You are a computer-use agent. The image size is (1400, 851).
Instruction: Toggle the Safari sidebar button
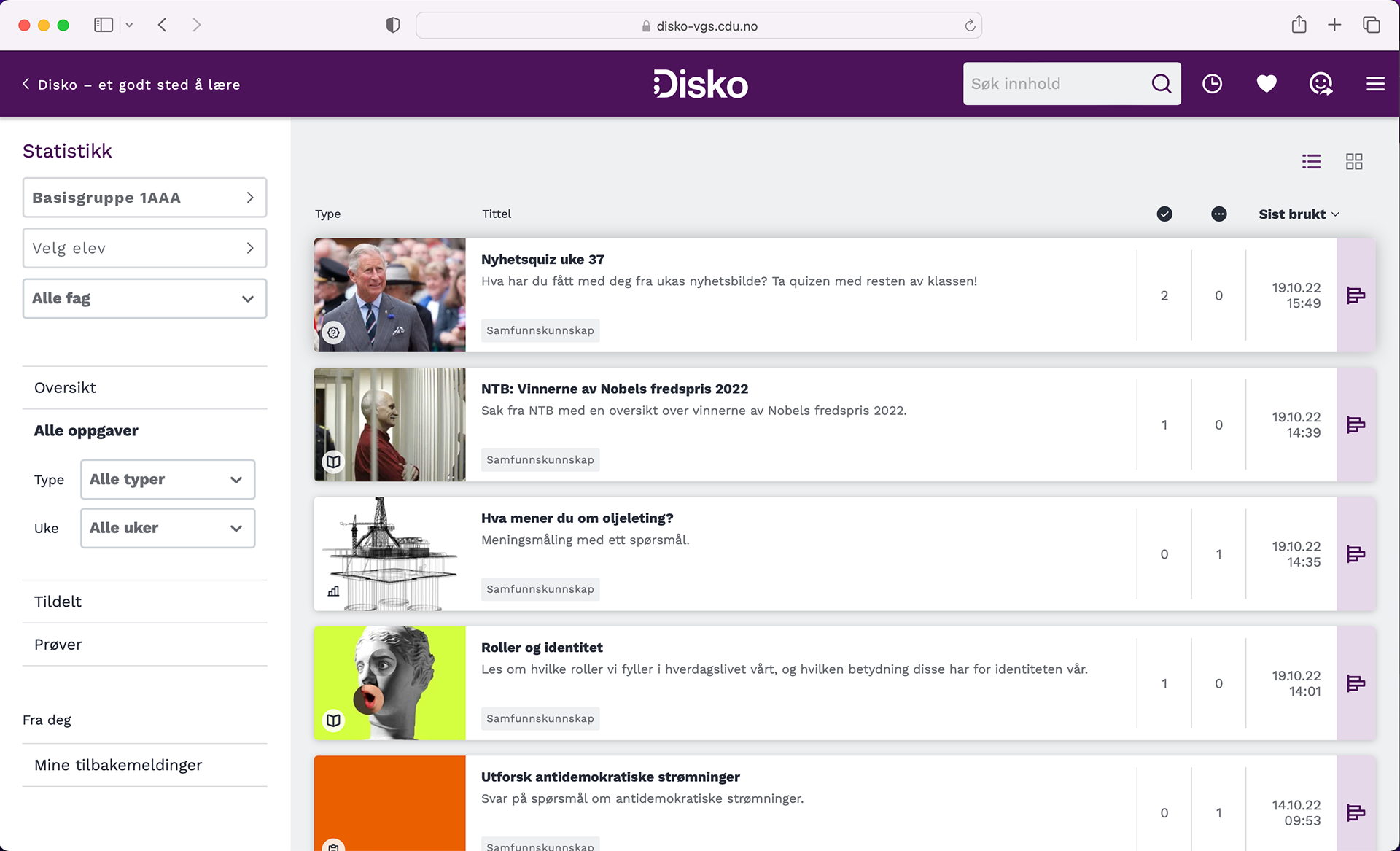tap(104, 25)
